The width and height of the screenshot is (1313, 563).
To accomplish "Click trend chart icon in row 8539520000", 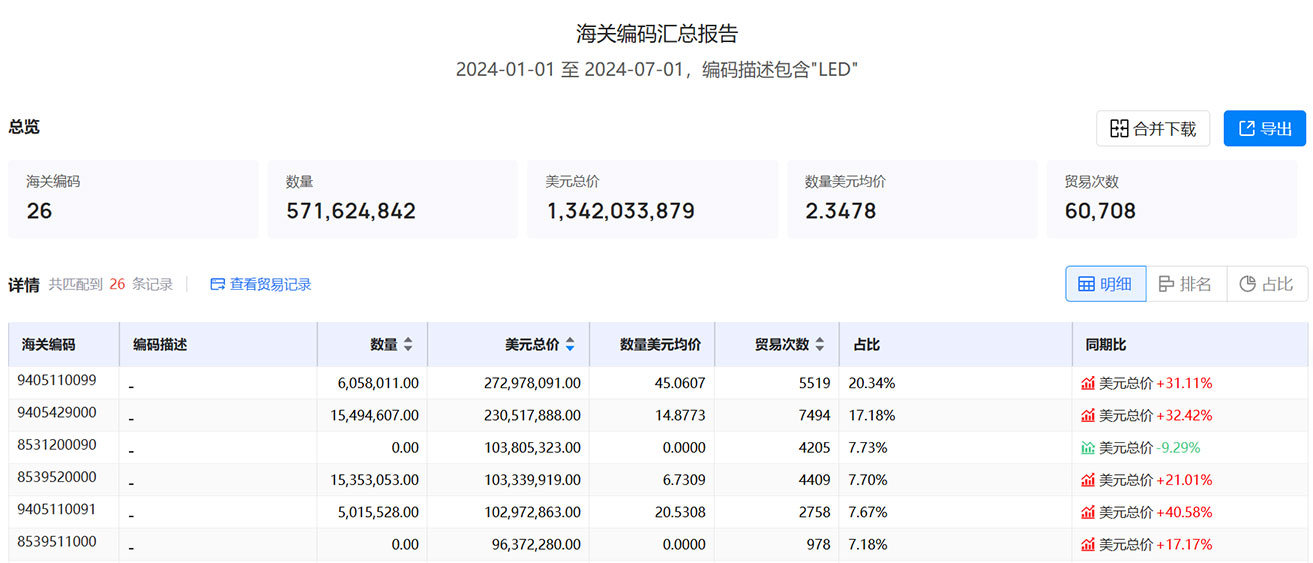I will [x=1088, y=480].
